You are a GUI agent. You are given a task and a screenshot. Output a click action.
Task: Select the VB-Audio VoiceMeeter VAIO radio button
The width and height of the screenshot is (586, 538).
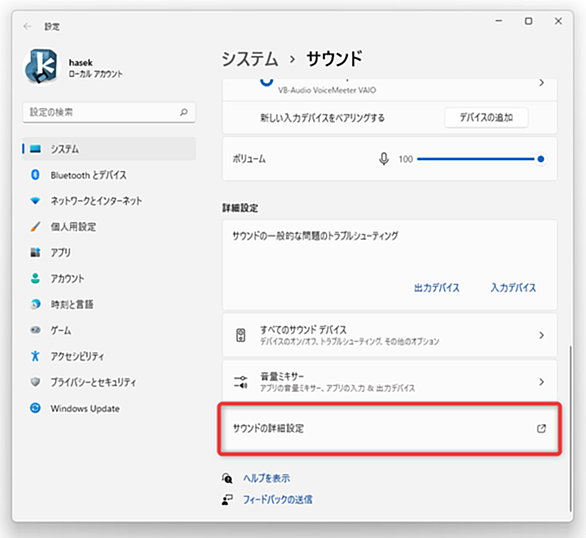pos(266,81)
